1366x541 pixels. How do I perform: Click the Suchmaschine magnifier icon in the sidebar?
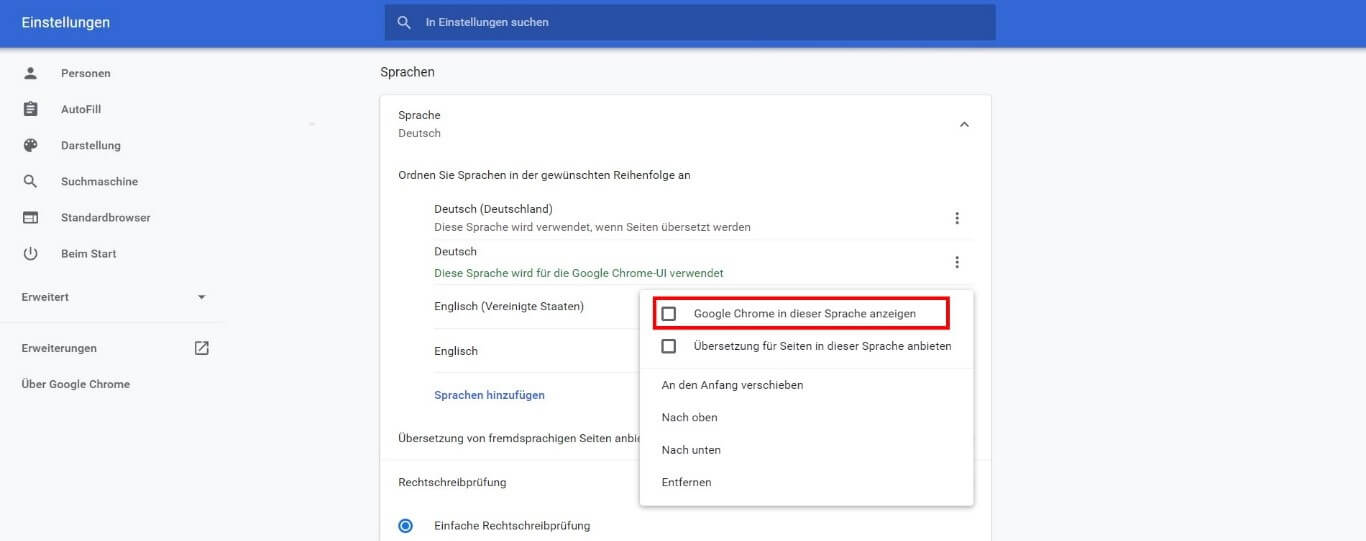30,181
